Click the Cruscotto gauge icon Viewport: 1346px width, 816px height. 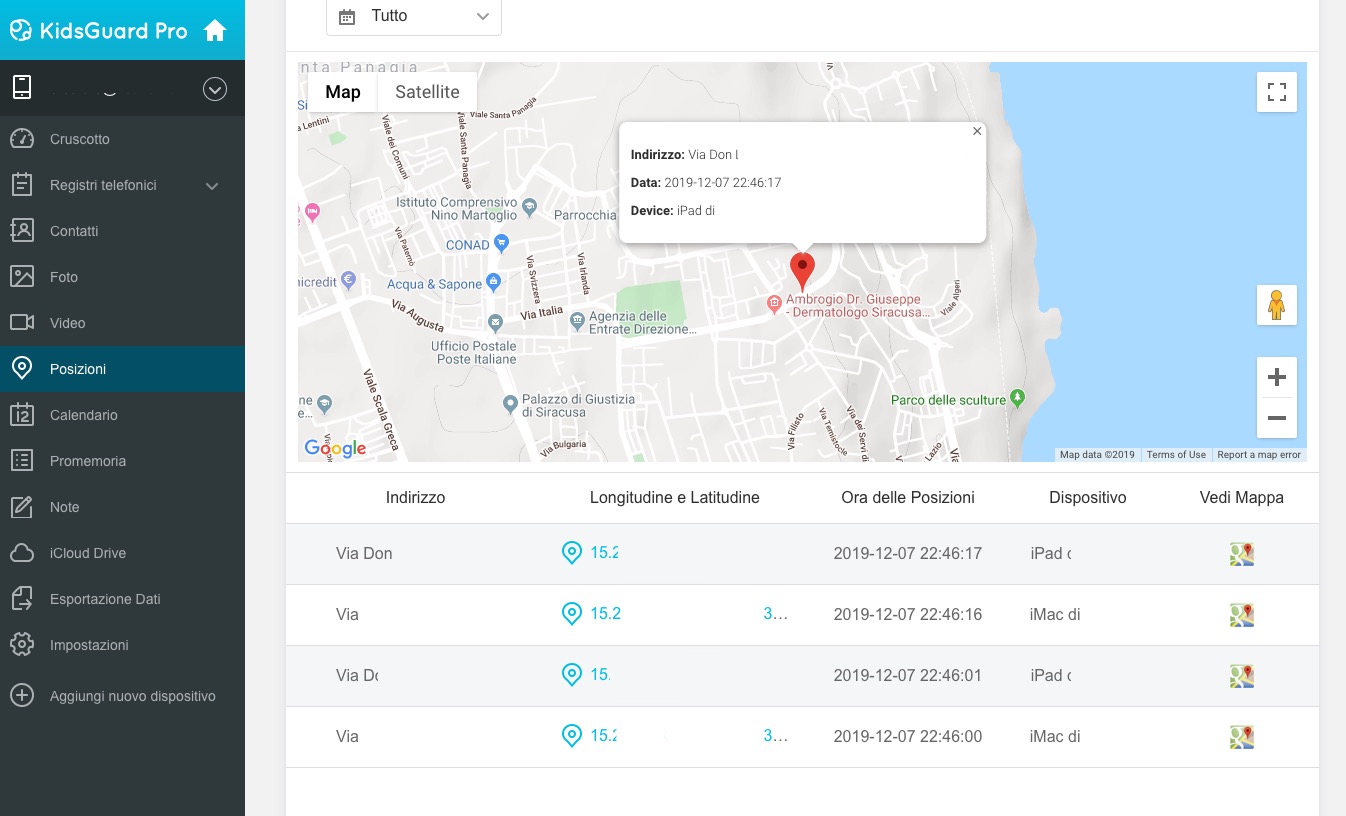tap(22, 139)
